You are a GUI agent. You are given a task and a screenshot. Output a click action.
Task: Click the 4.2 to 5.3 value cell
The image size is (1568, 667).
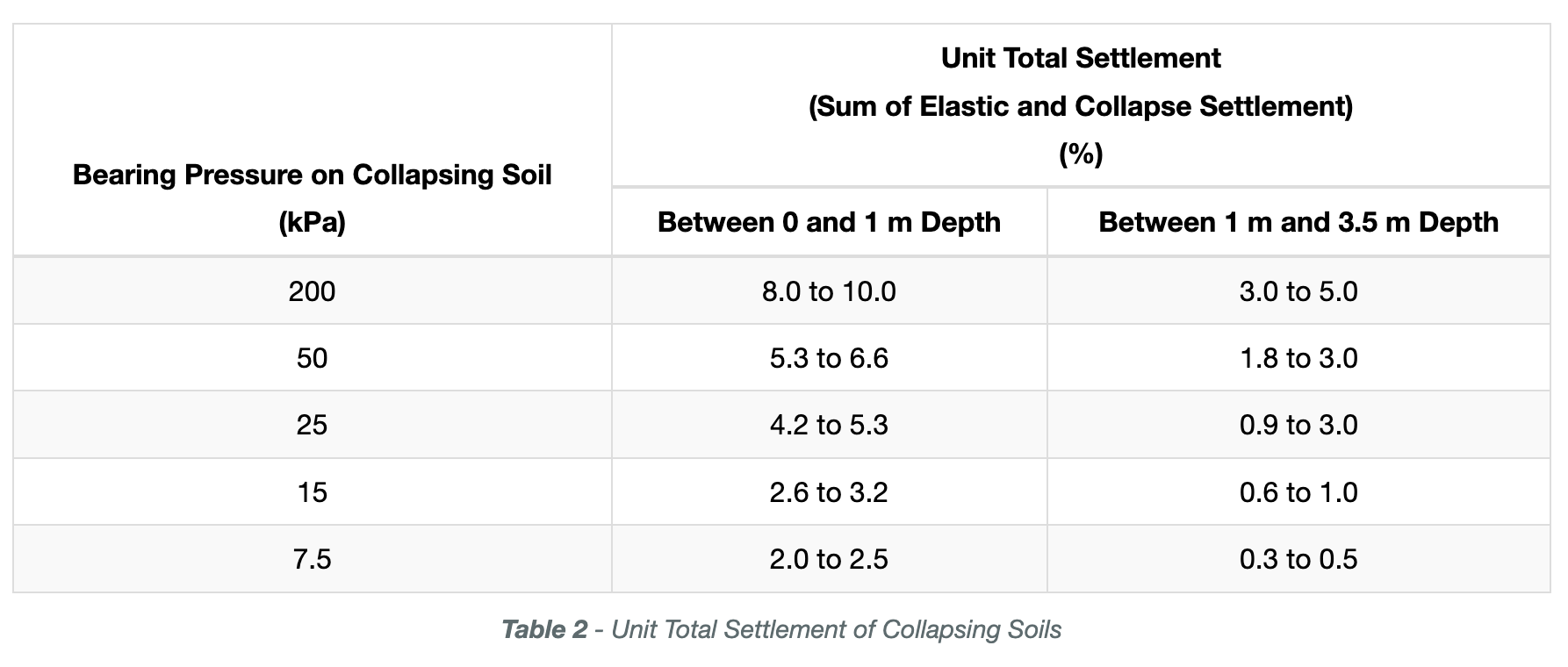click(829, 425)
